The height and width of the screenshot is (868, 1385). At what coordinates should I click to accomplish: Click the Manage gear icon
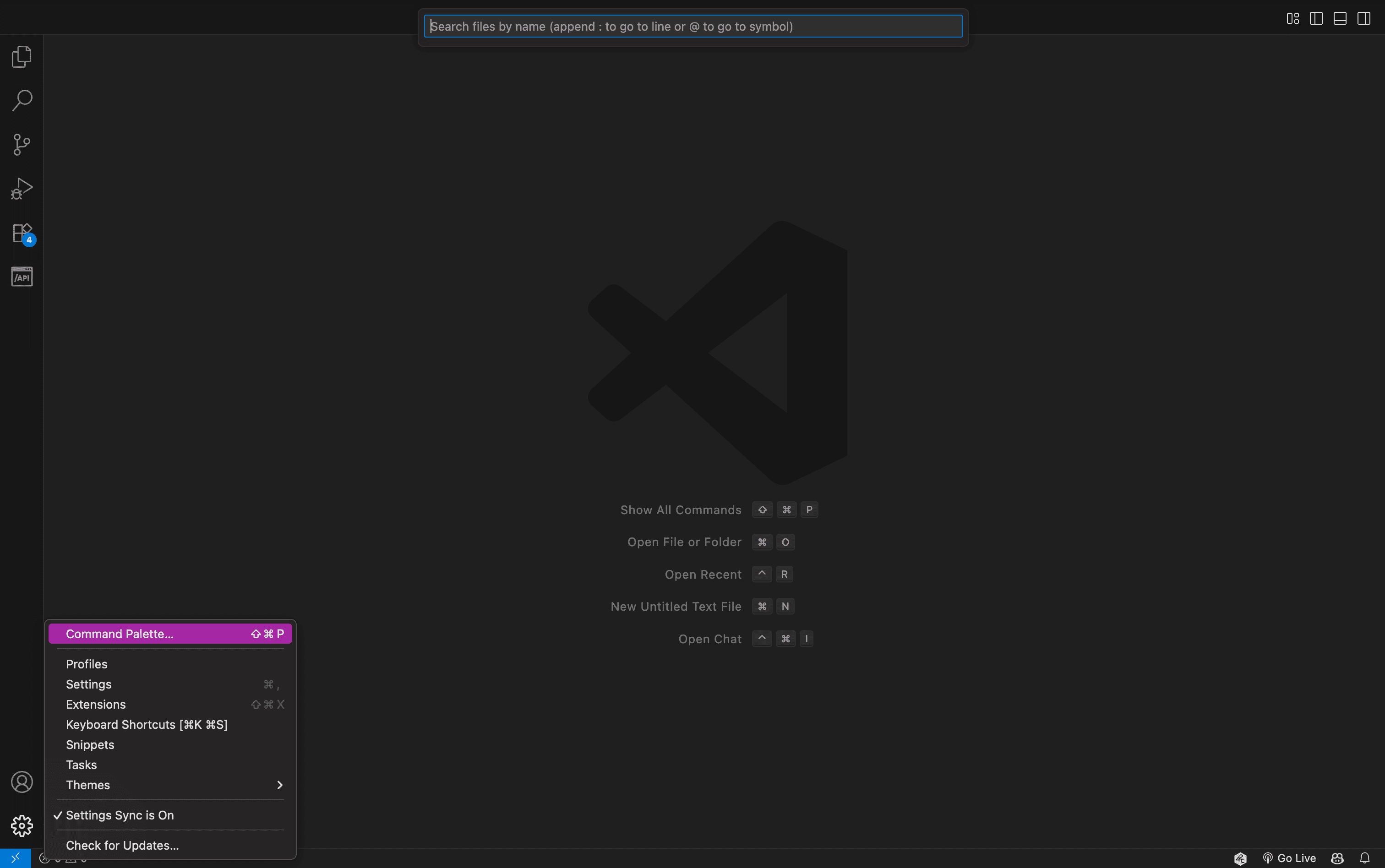pos(22,825)
